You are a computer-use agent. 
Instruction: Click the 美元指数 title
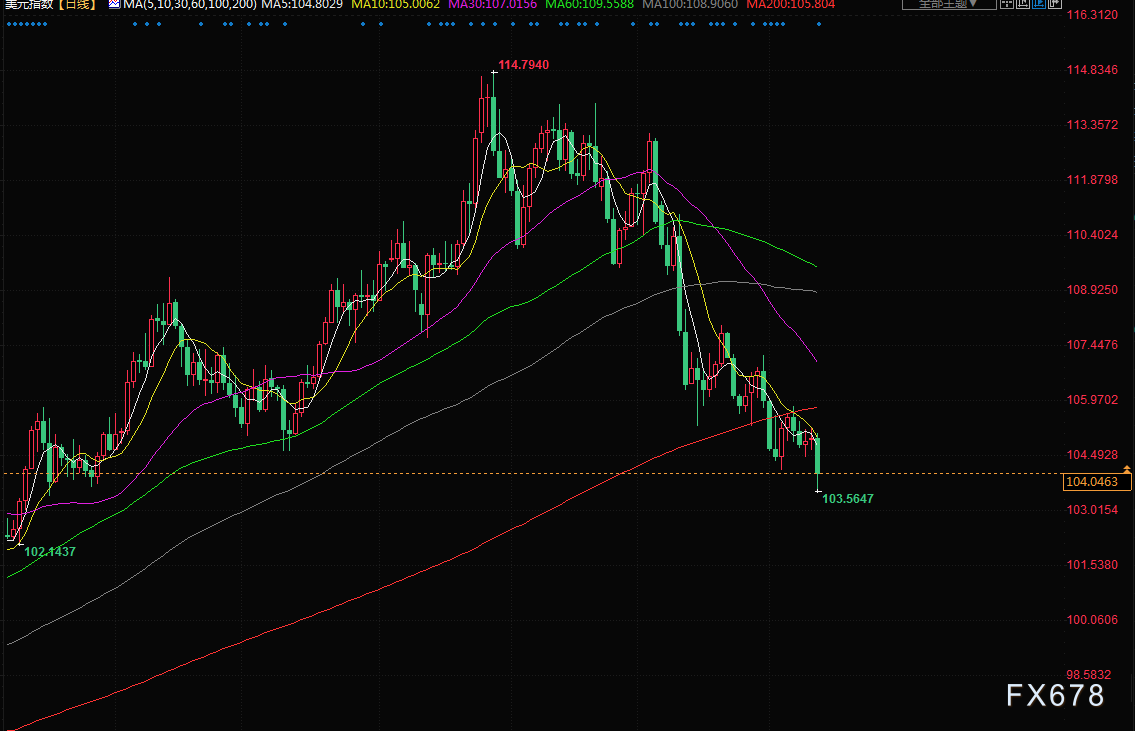point(30,4)
